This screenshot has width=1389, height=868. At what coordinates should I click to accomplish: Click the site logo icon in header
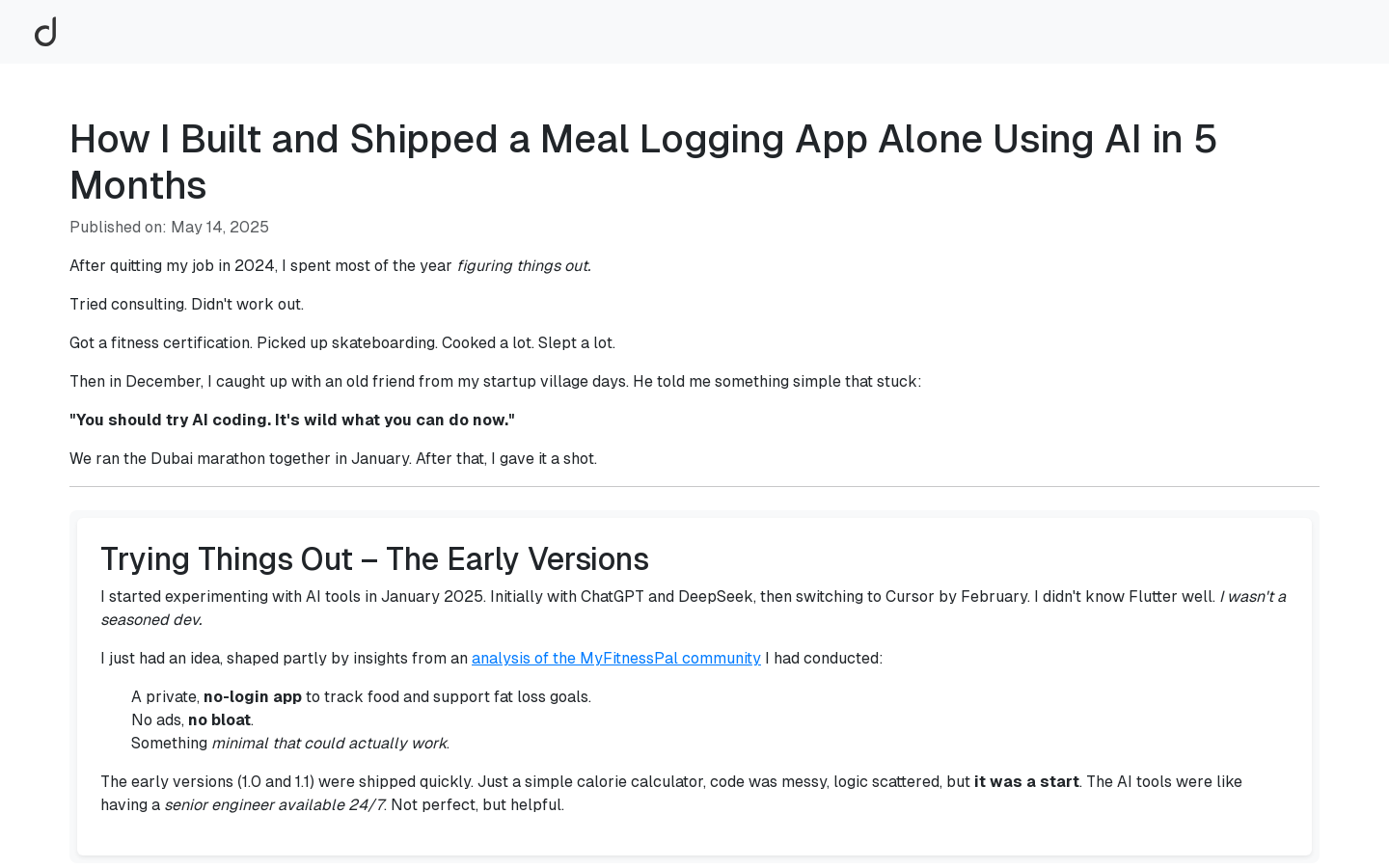pyautogui.click(x=45, y=32)
